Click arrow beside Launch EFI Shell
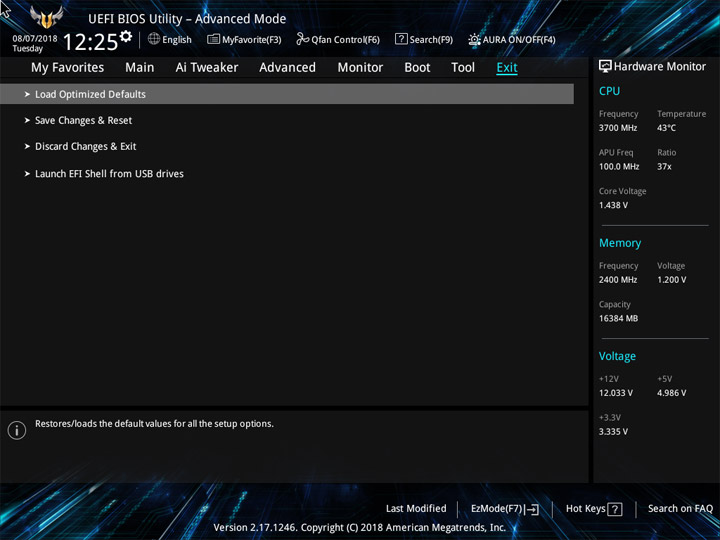 tap(27, 174)
